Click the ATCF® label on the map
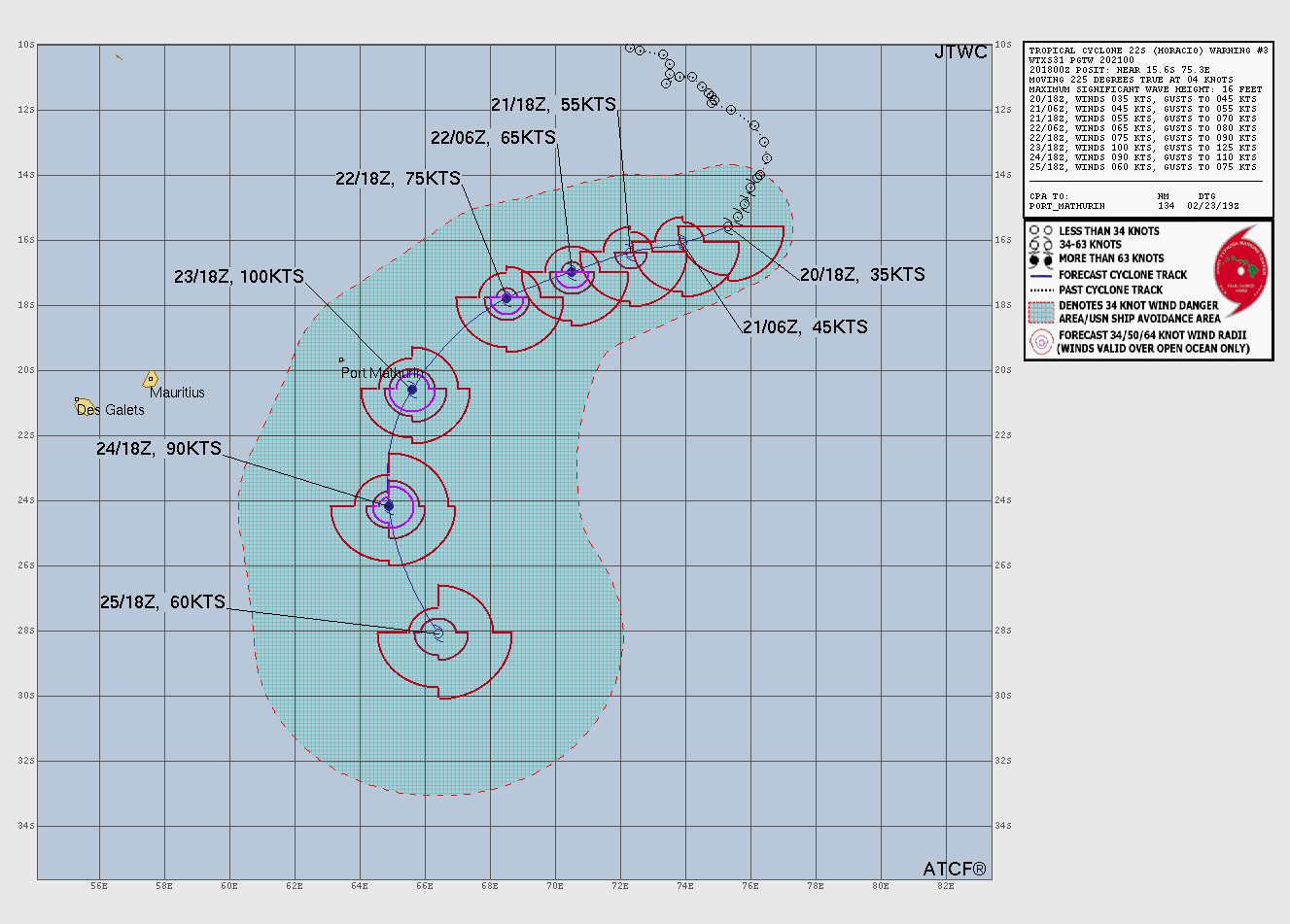 point(954,869)
